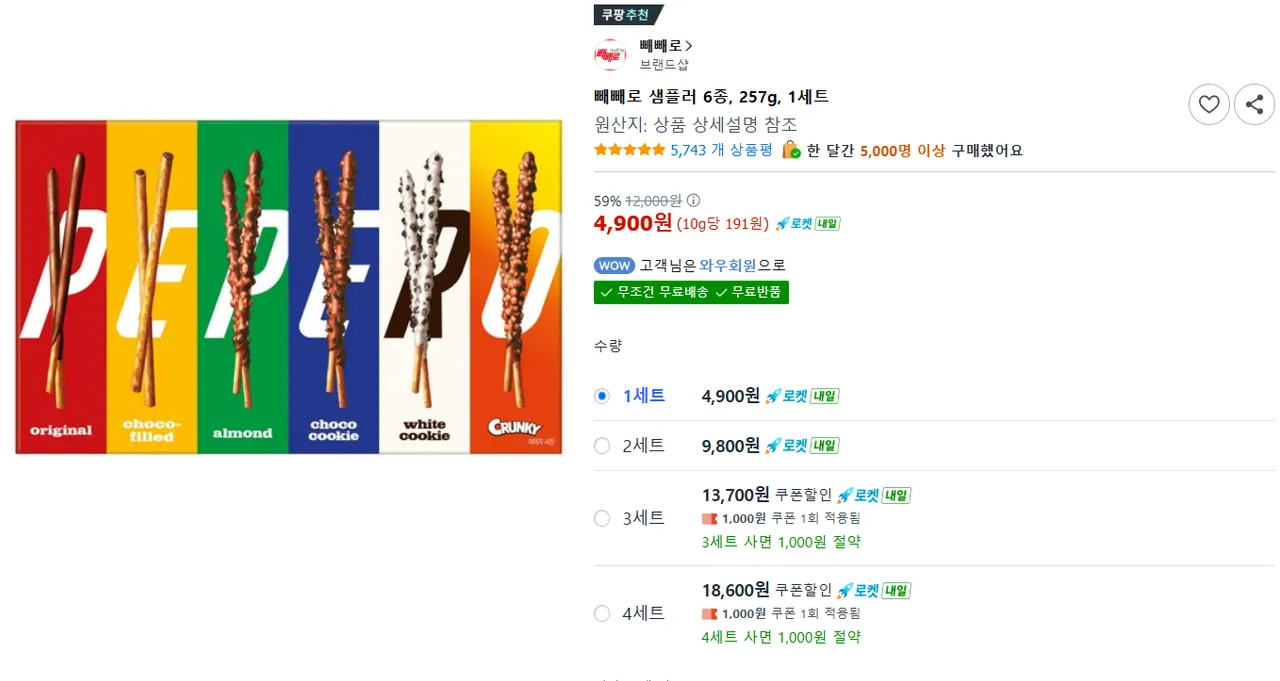Select the 1세트 radio option
The height and width of the screenshot is (681, 1280).
[602, 396]
